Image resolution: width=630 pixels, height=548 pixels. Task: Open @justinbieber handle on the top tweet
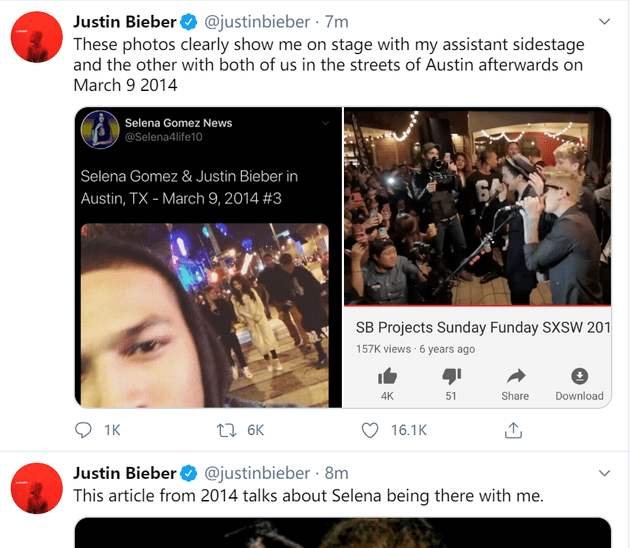tap(257, 21)
